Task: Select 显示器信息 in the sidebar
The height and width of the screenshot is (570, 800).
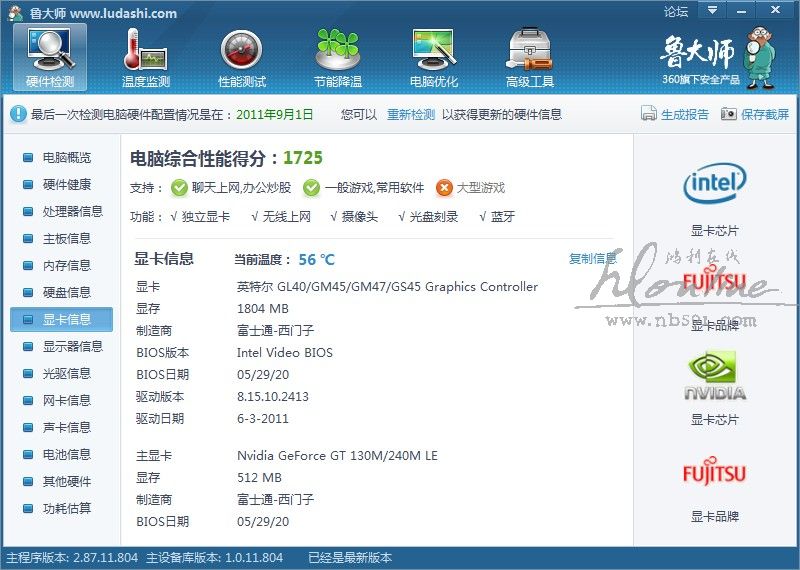Action: (73, 346)
